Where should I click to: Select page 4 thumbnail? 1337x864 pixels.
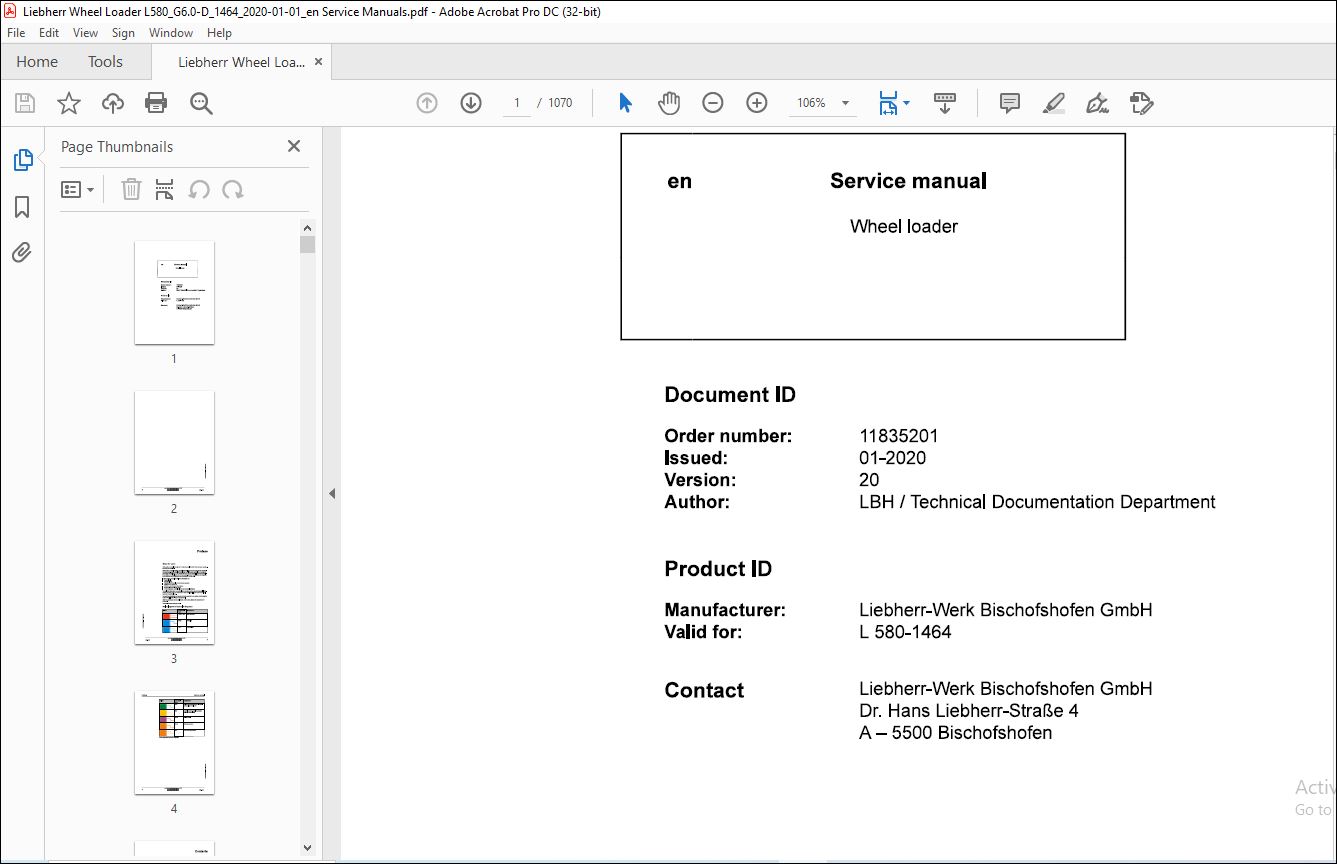click(174, 742)
